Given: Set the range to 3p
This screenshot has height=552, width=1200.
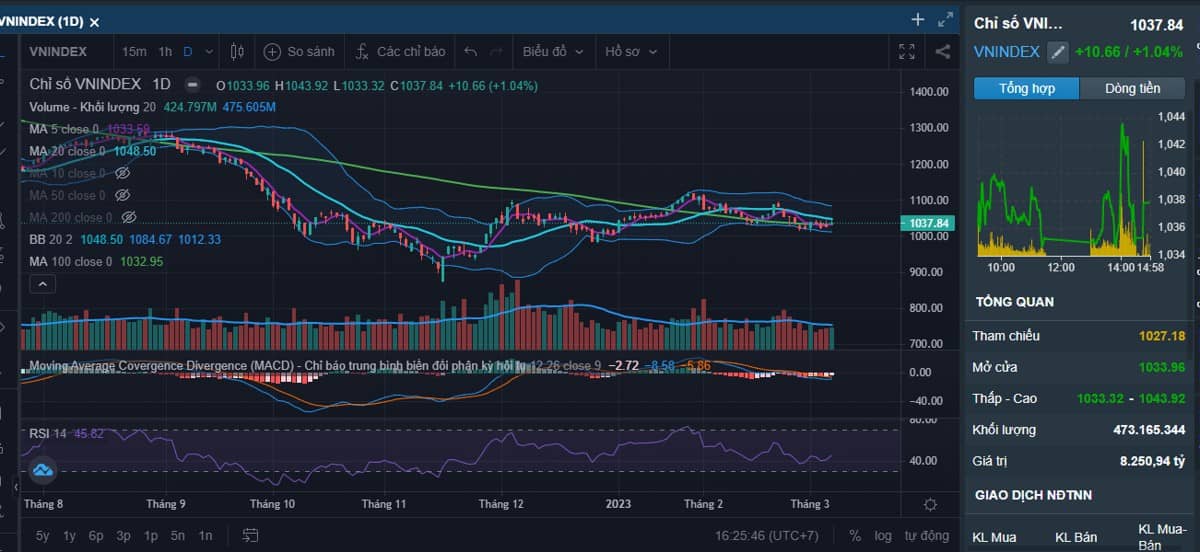Looking at the screenshot, I should 123,535.
